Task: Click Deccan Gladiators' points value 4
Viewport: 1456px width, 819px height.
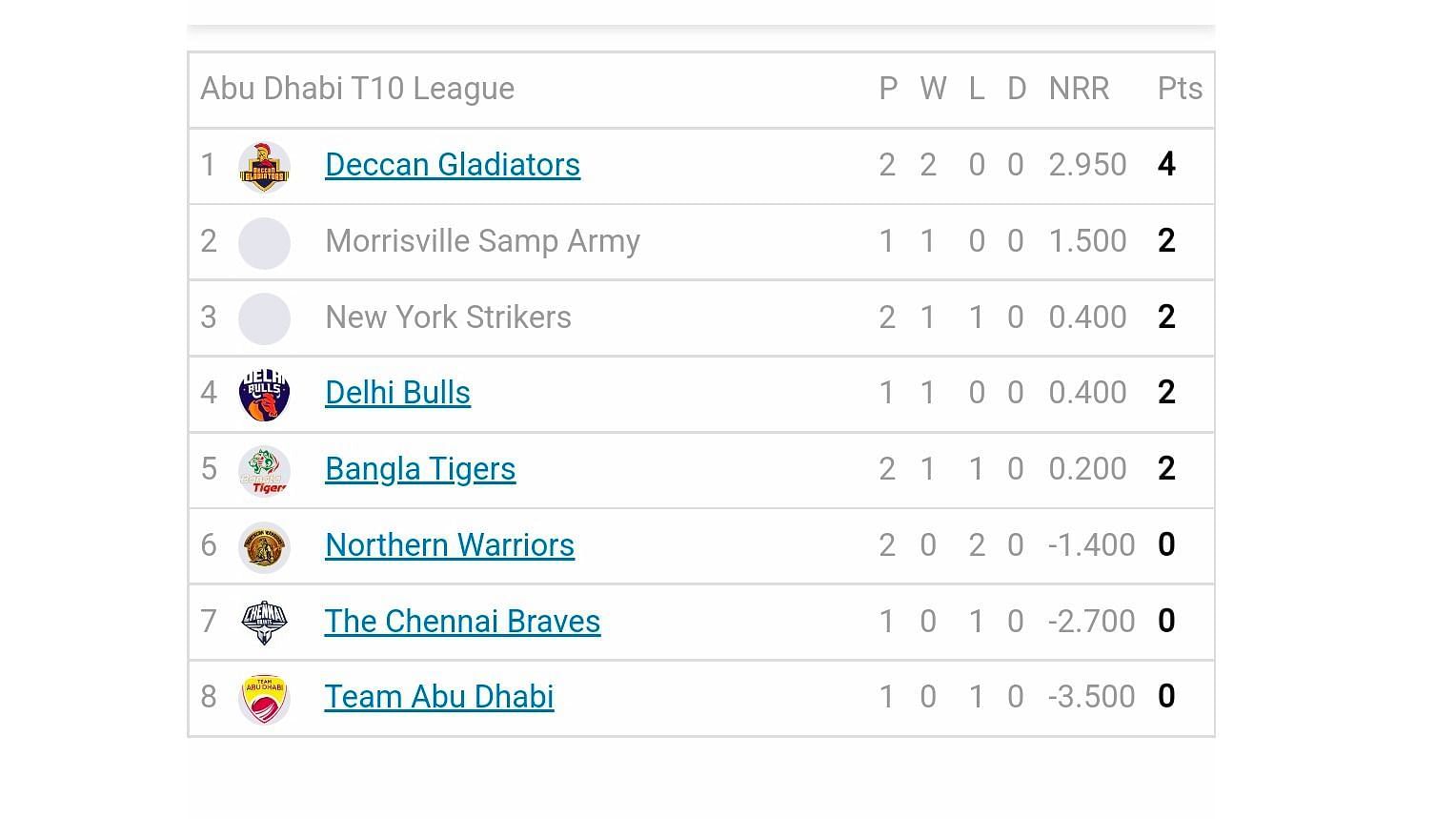Action: point(1166,165)
